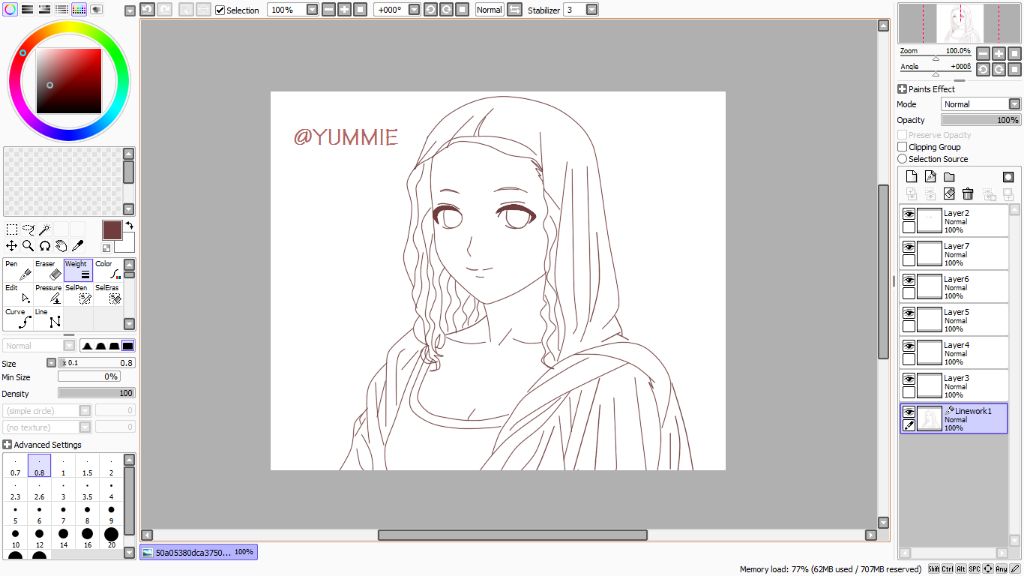
Task: Select the rectangular Selection tool
Action: [x=12, y=229]
